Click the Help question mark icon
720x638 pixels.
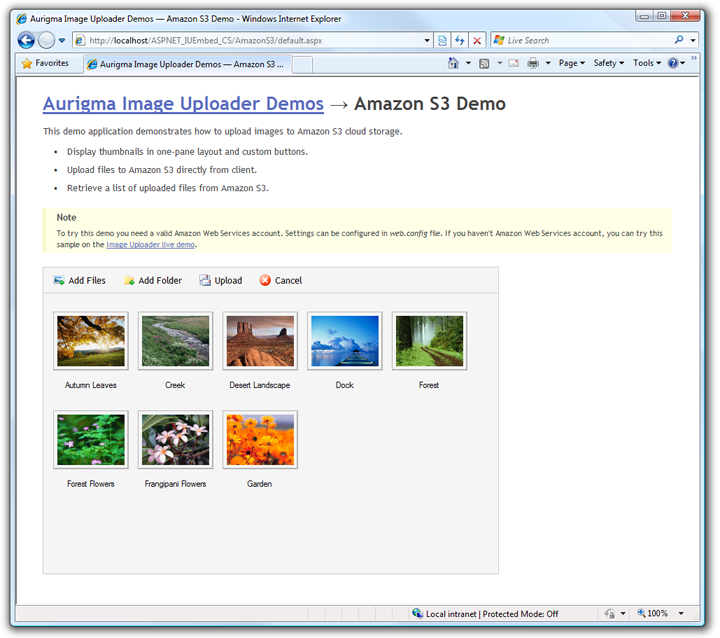point(673,63)
